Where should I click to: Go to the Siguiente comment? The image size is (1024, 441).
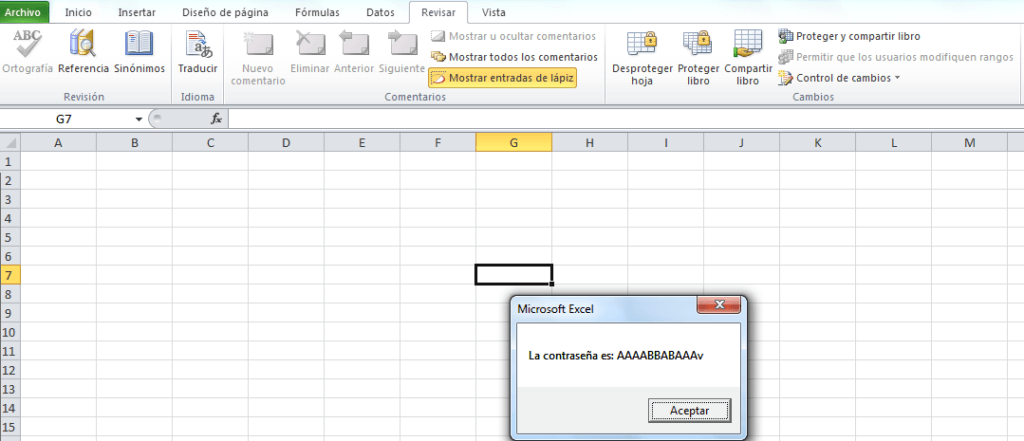(x=402, y=52)
